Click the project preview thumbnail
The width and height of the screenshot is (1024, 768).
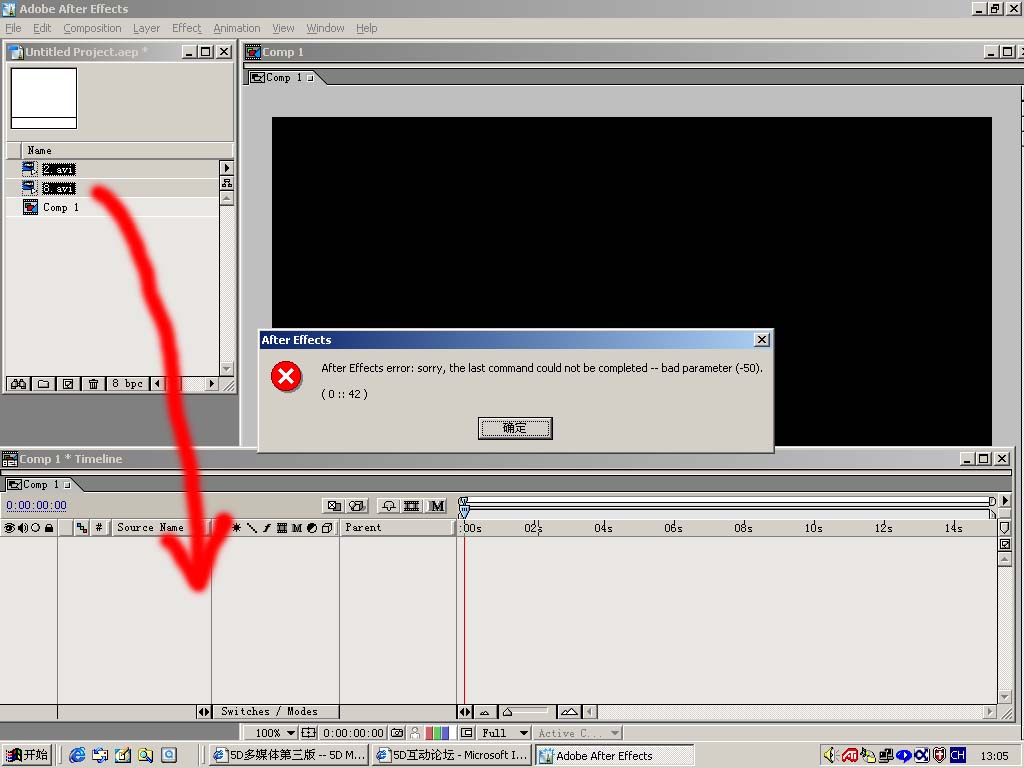pyautogui.click(x=44, y=99)
